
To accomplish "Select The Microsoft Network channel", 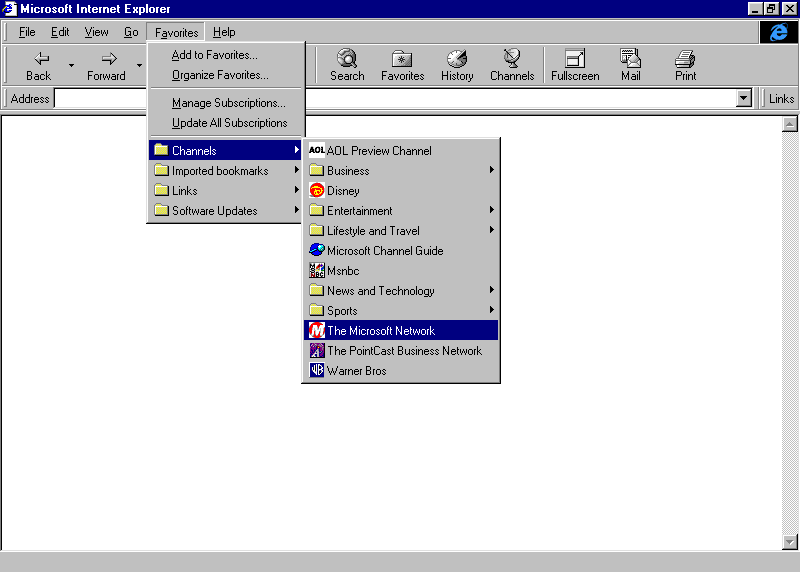I will [401, 331].
